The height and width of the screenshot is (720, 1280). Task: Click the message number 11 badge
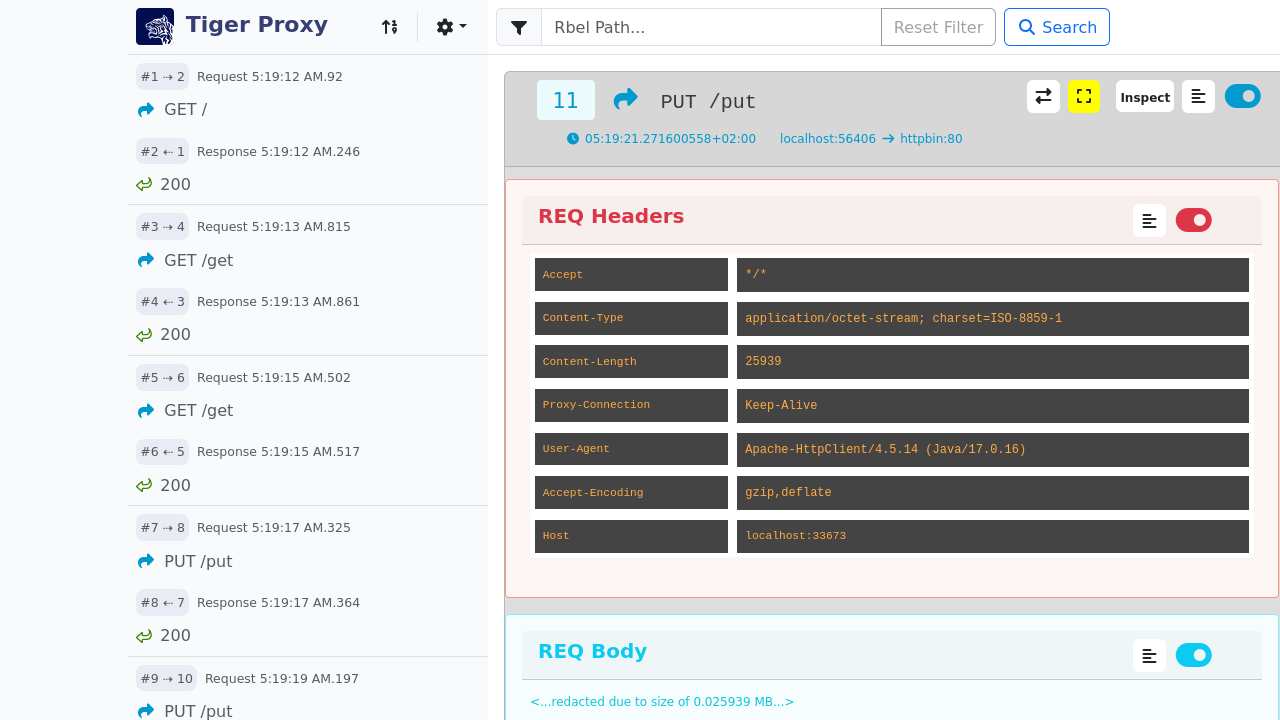pyautogui.click(x=566, y=100)
